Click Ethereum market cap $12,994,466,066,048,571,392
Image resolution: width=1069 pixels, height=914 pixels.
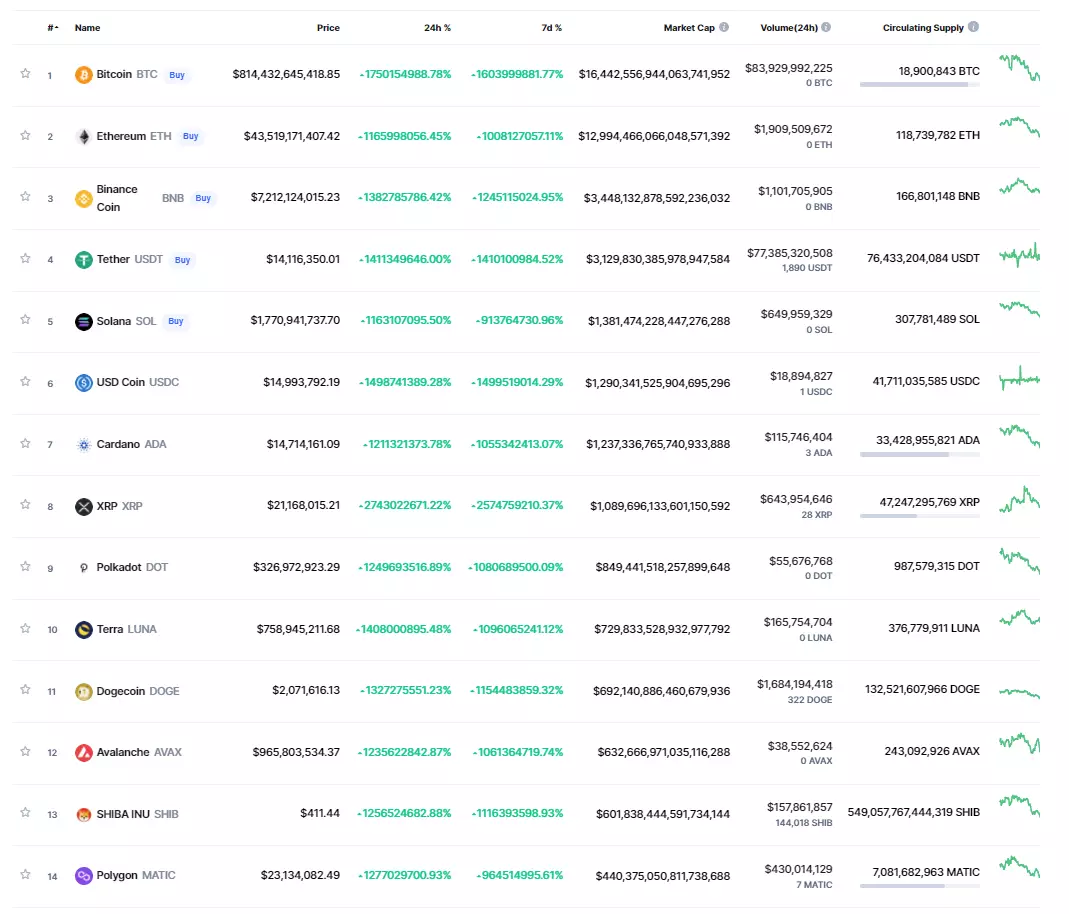tap(654, 136)
